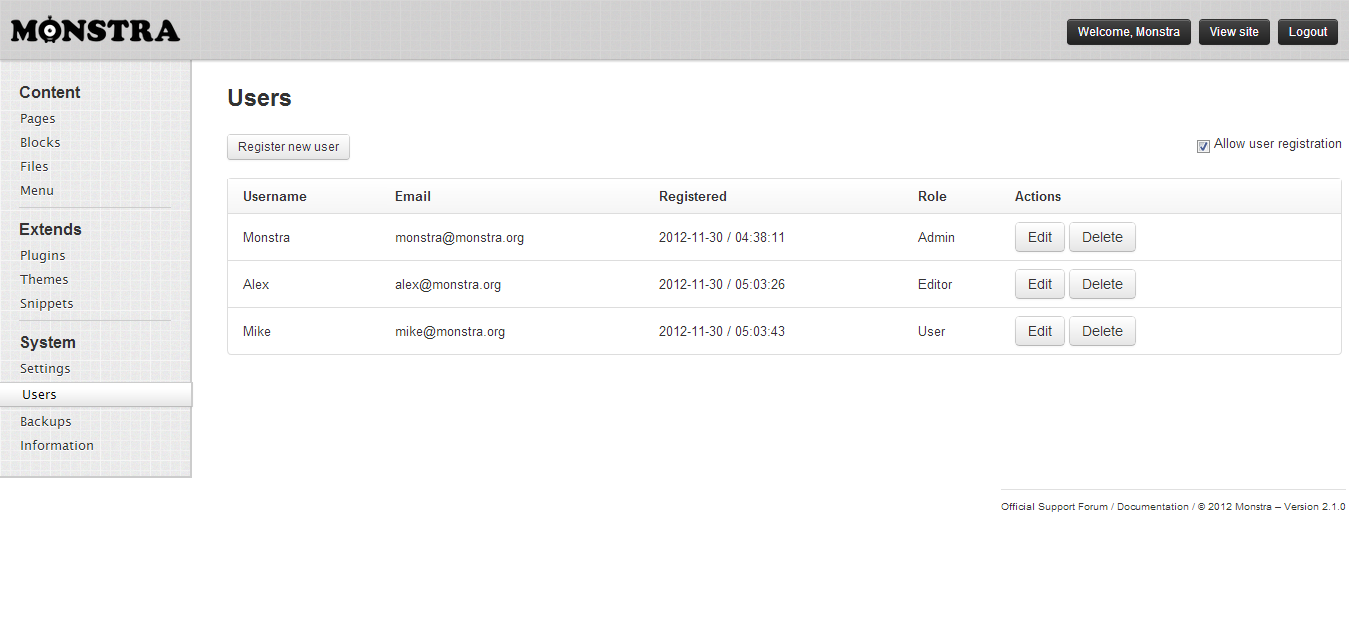Open Settings under System
This screenshot has width=1349, height=626.
[x=45, y=368]
